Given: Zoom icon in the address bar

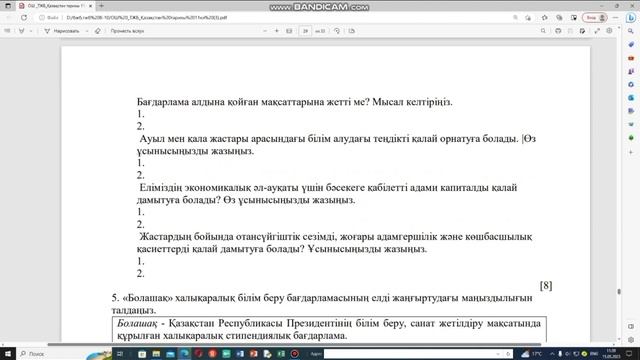Looking at the screenshot, I should [516, 18].
